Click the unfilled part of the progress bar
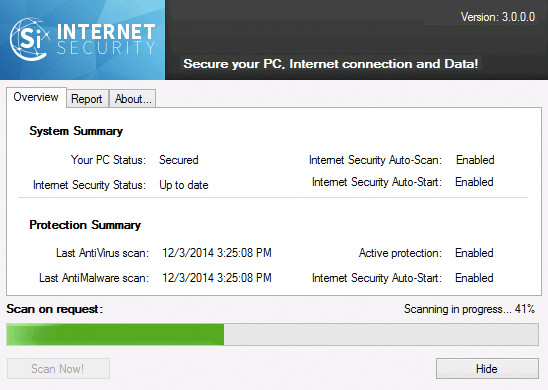Viewport: 548px width, 390px height. (381, 334)
